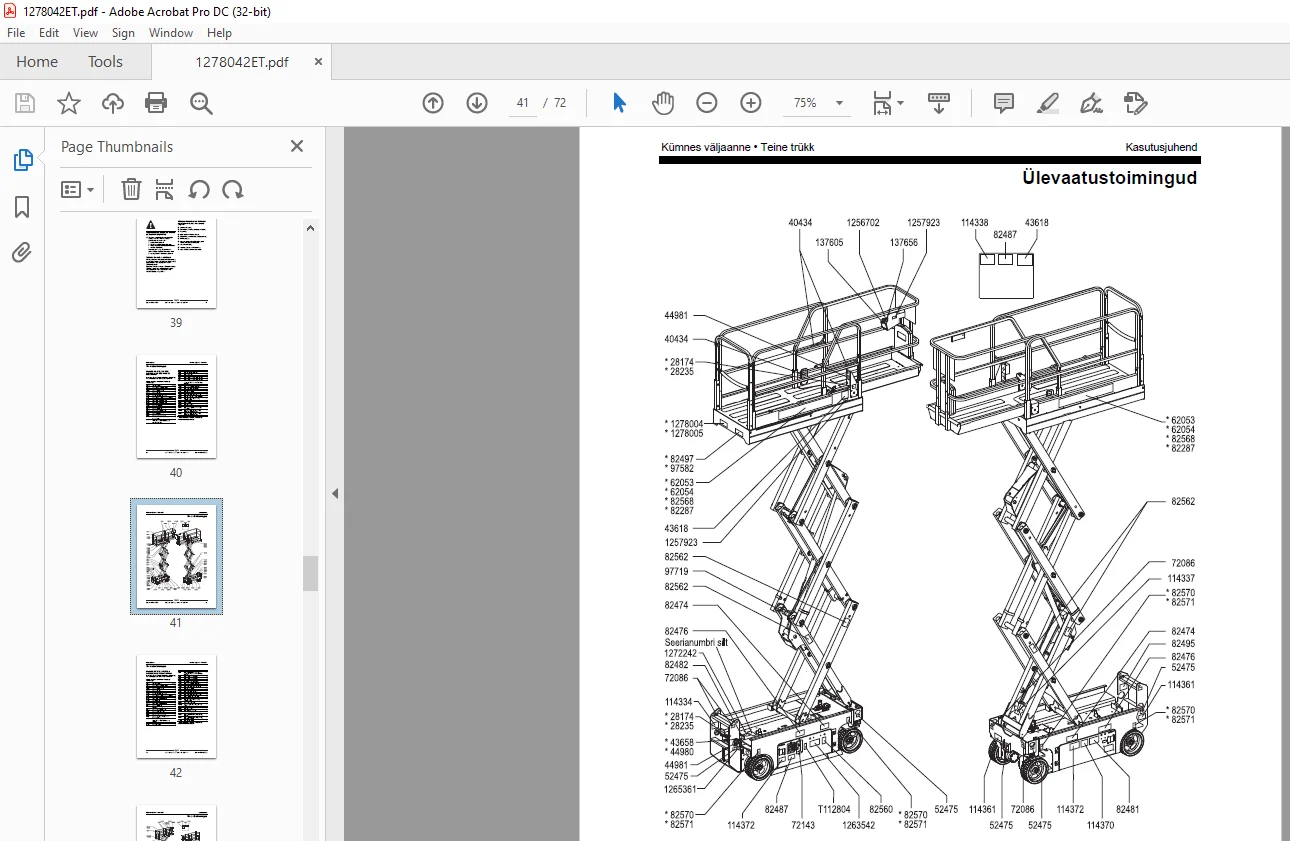Go to previous page with up arrow

pyautogui.click(x=433, y=103)
